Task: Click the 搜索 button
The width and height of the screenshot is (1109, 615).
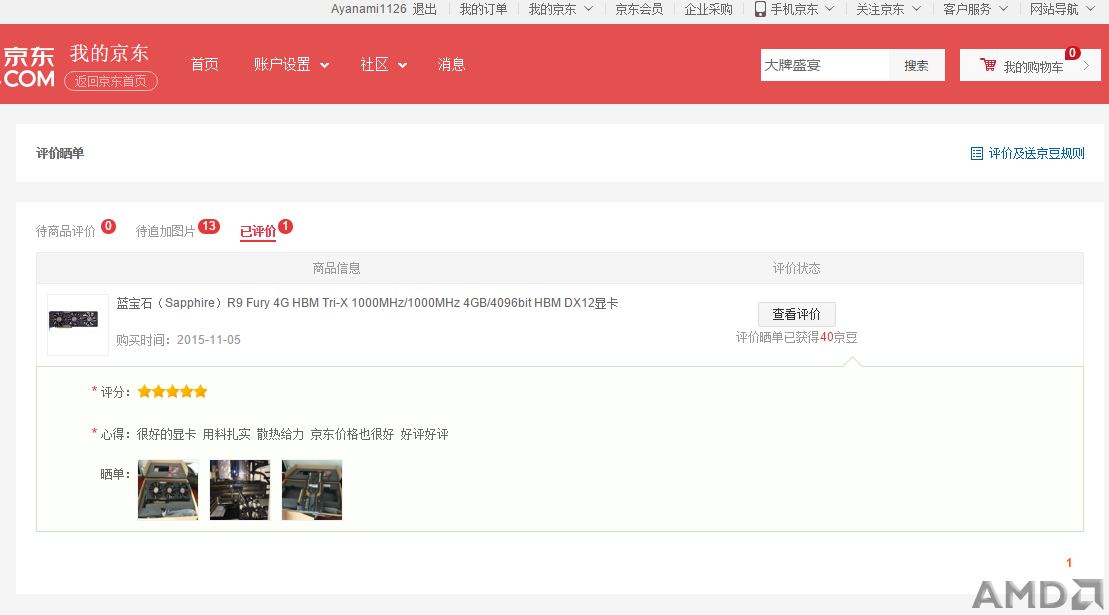Action: coord(917,65)
